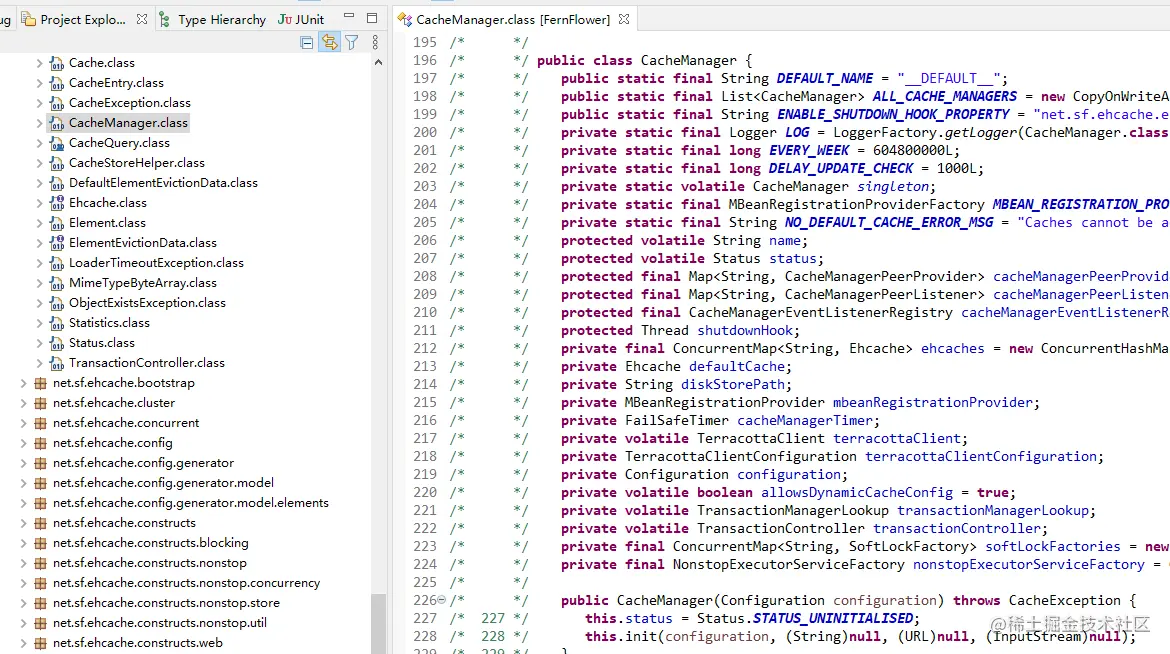Minimize the Project Explorer panel
Screen dimensions: 1170x654
[x=348, y=16]
